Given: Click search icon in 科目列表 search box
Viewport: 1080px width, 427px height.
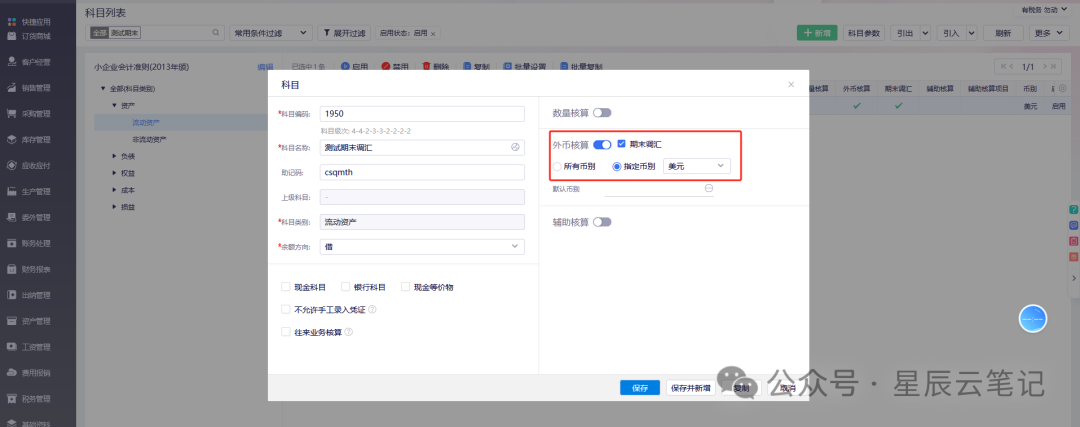Looking at the screenshot, I should [x=216, y=32].
